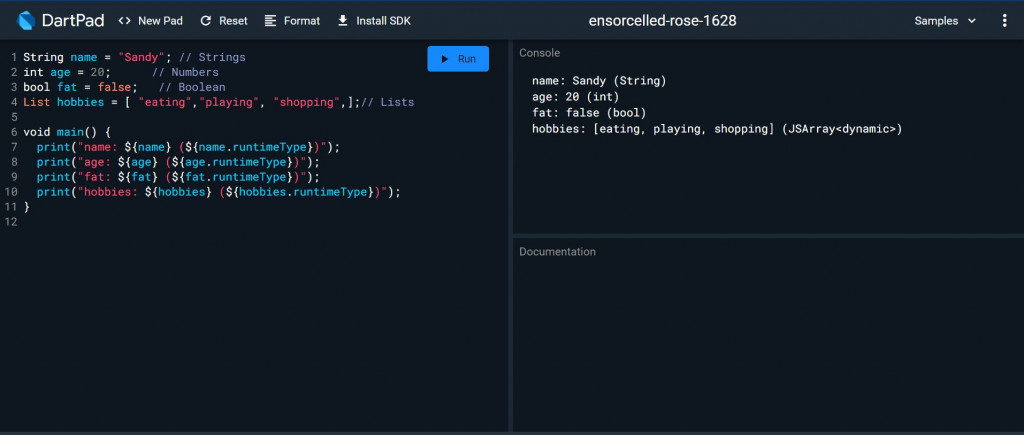Click the Install SDK download icon
Viewport: 1024px width, 435px height.
tap(343, 21)
